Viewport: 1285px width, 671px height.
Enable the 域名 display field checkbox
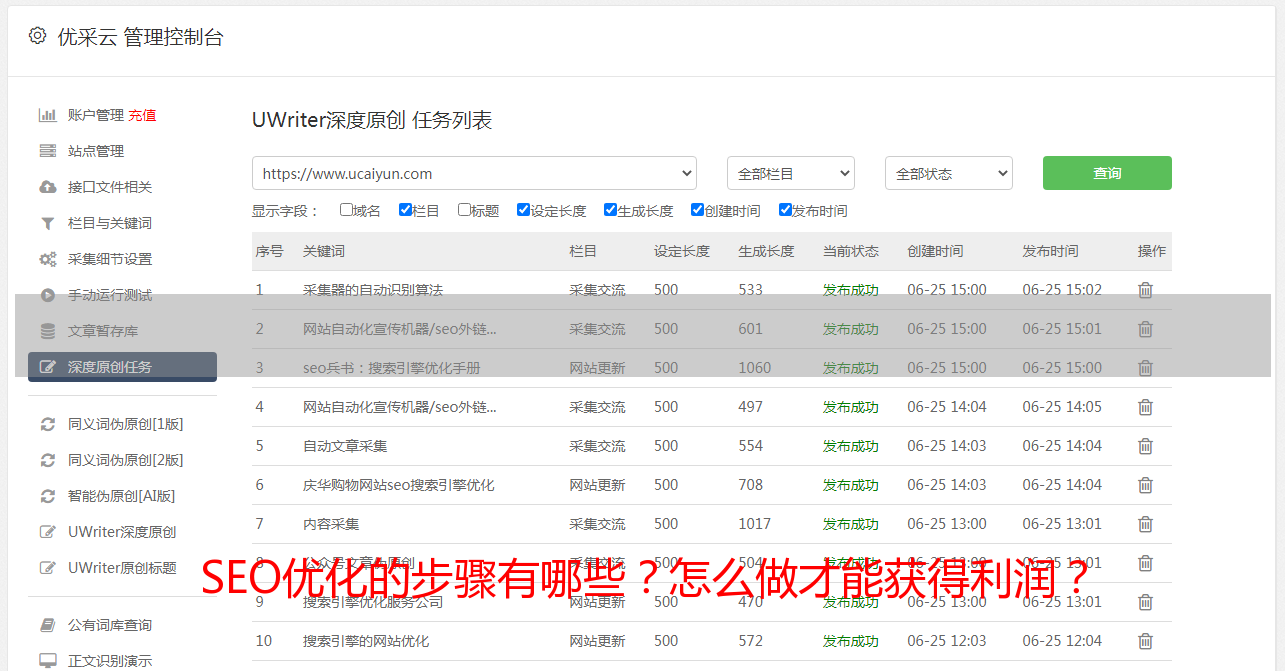point(346,210)
